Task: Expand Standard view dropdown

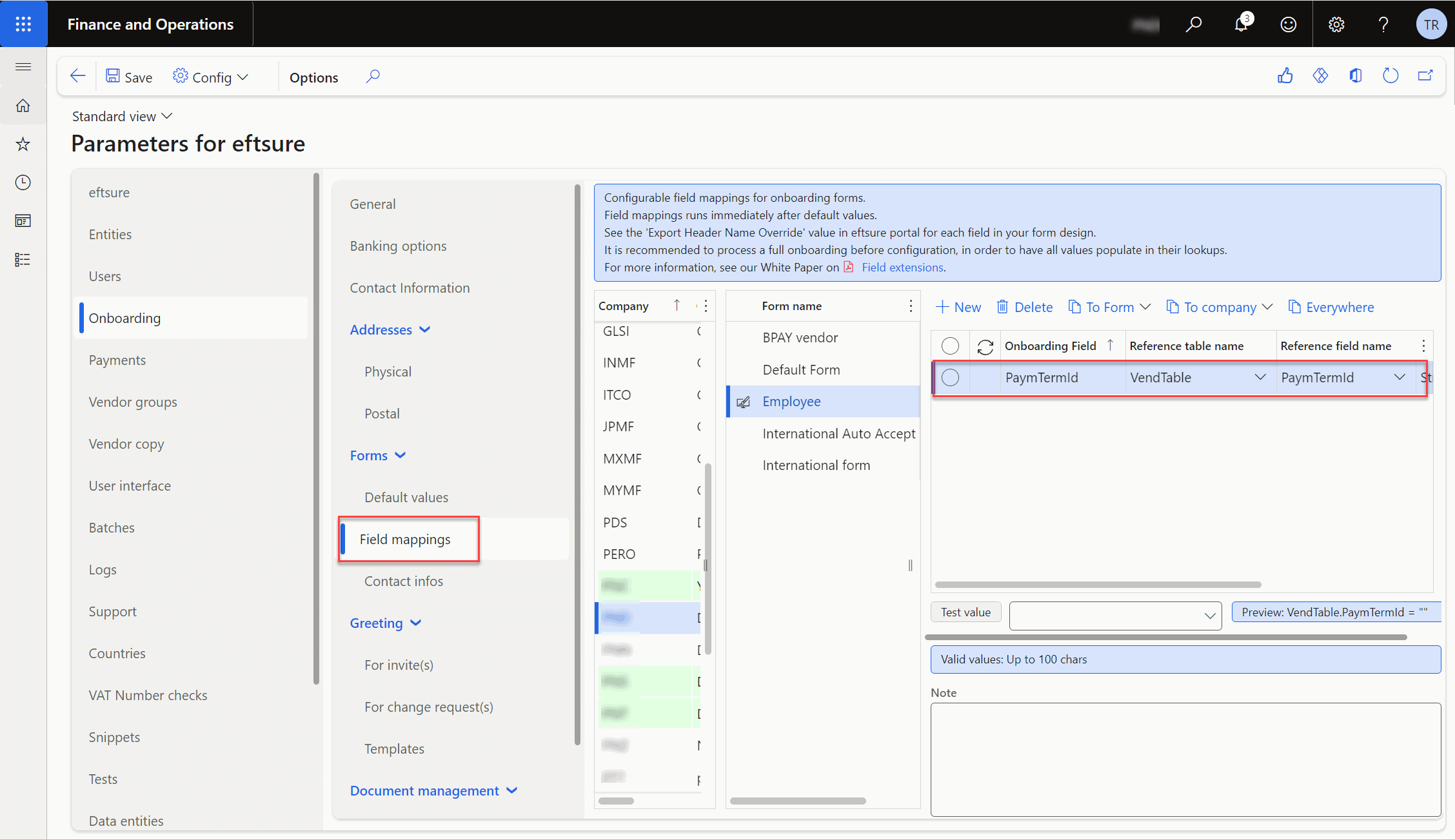Action: [122, 116]
